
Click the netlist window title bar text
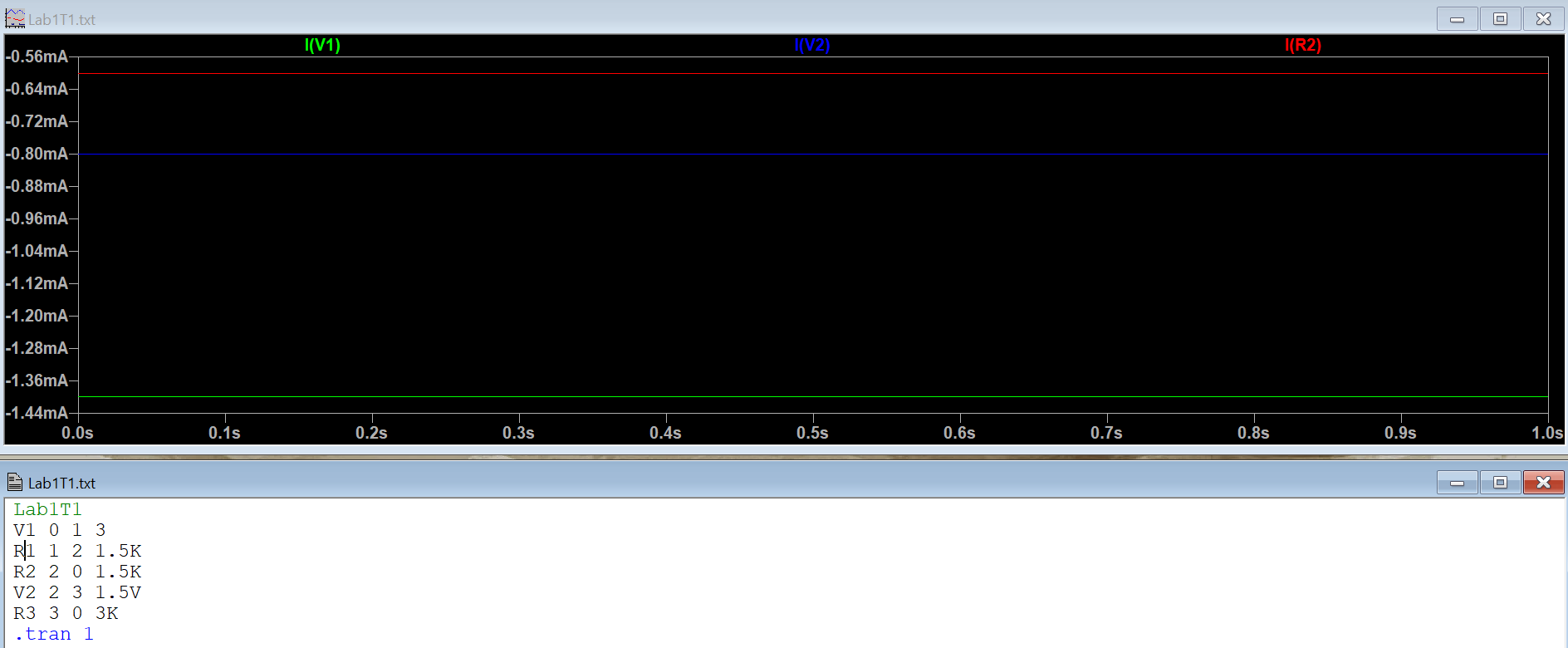(x=62, y=483)
